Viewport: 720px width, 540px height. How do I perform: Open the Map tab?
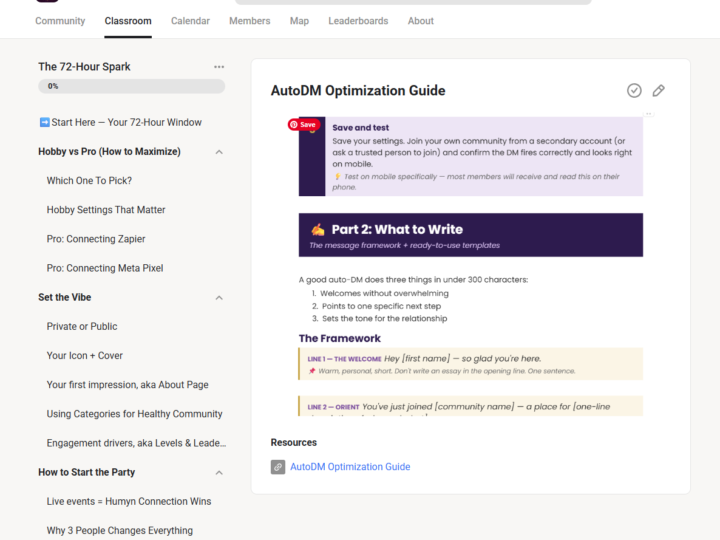[299, 21]
